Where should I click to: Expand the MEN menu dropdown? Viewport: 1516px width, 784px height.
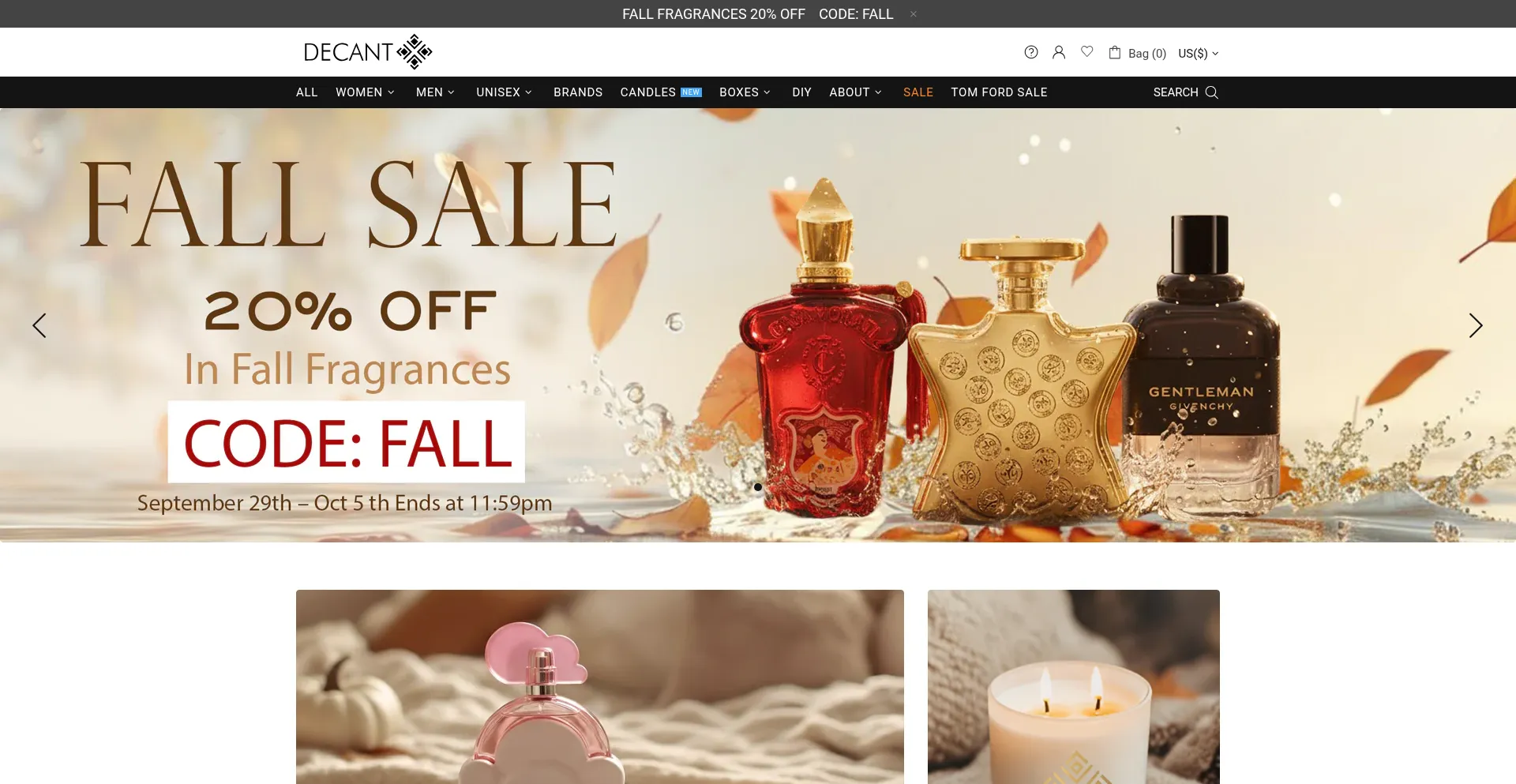point(435,92)
